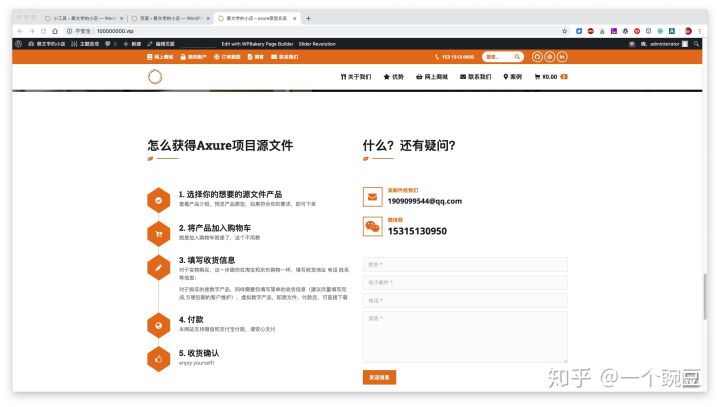This screenshot has height=407, width=720.
Task: Click step text 1. 选择你的想要的源文件产品
Action: pyautogui.click(x=231, y=194)
